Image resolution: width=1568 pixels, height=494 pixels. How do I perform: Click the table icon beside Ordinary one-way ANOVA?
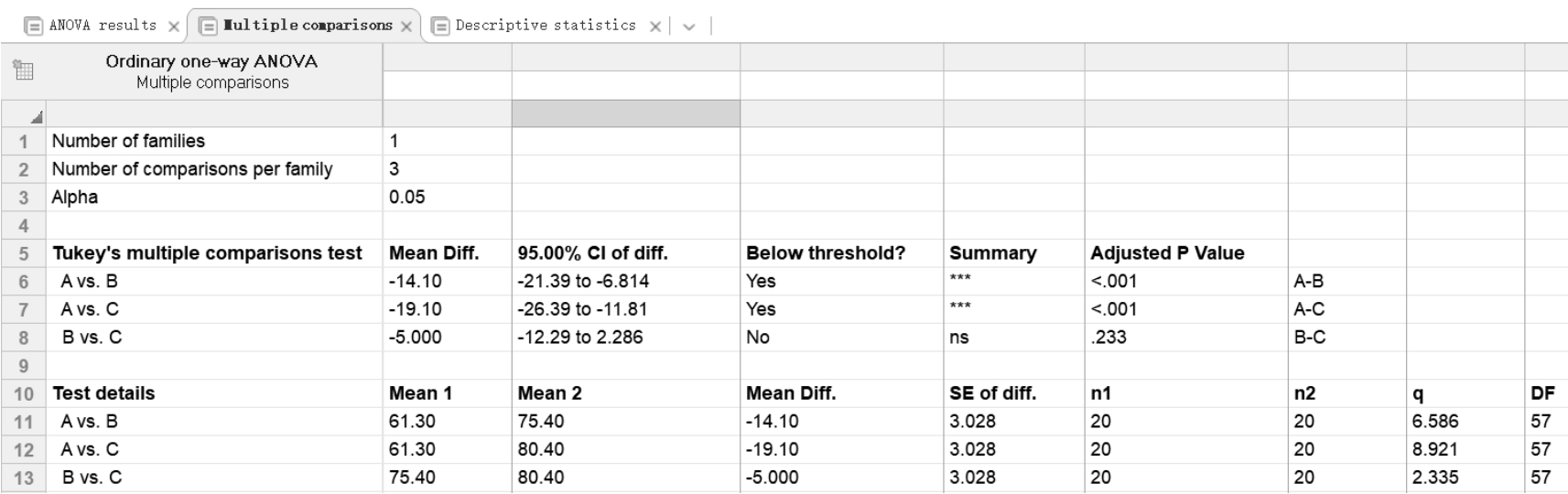23,70
